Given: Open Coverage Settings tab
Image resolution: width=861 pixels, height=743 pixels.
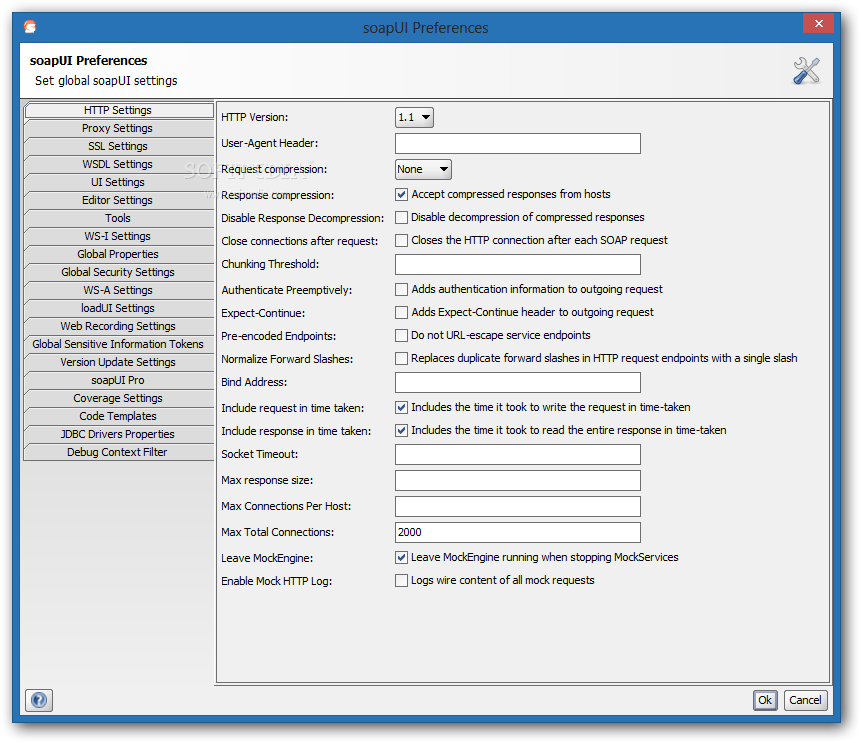Looking at the screenshot, I should (x=119, y=398).
